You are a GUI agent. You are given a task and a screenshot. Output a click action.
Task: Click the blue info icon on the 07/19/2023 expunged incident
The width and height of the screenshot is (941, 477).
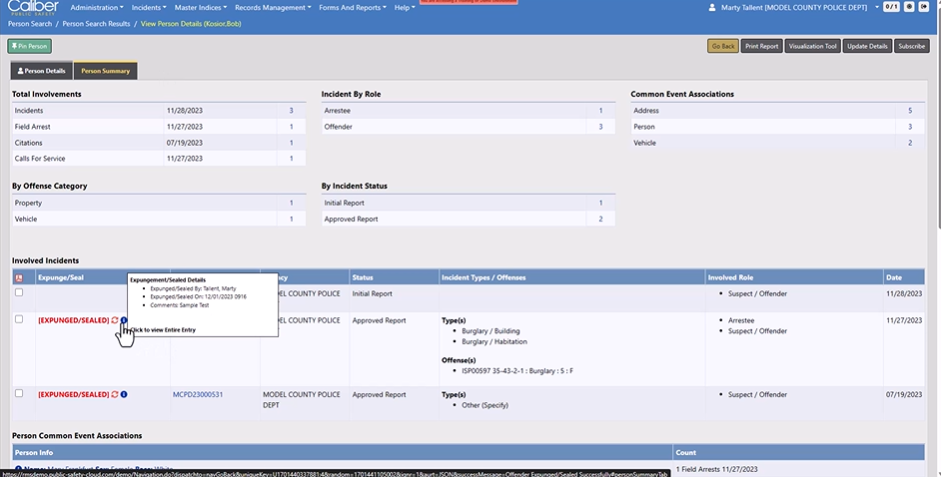124,394
